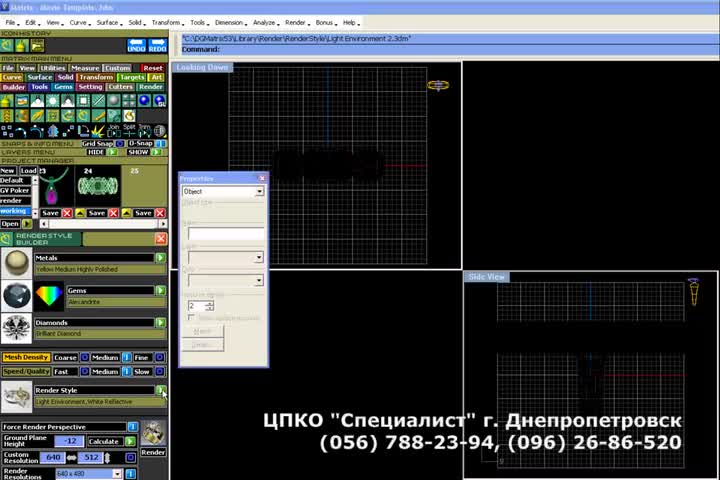Image resolution: width=720 pixels, height=480 pixels.
Task: Click Load in Project Manager
Action: 28,170
